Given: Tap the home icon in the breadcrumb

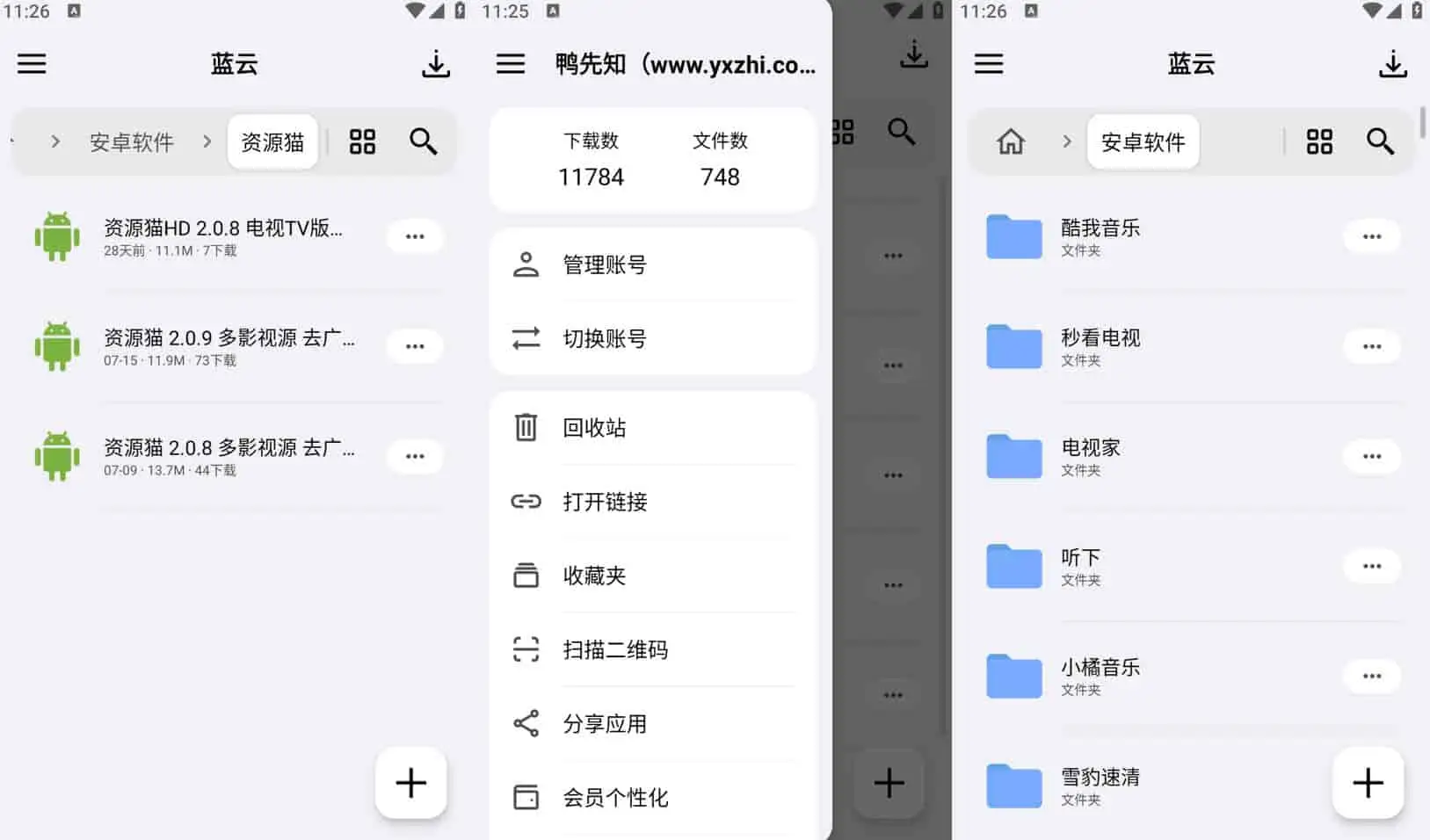Looking at the screenshot, I should [1012, 141].
